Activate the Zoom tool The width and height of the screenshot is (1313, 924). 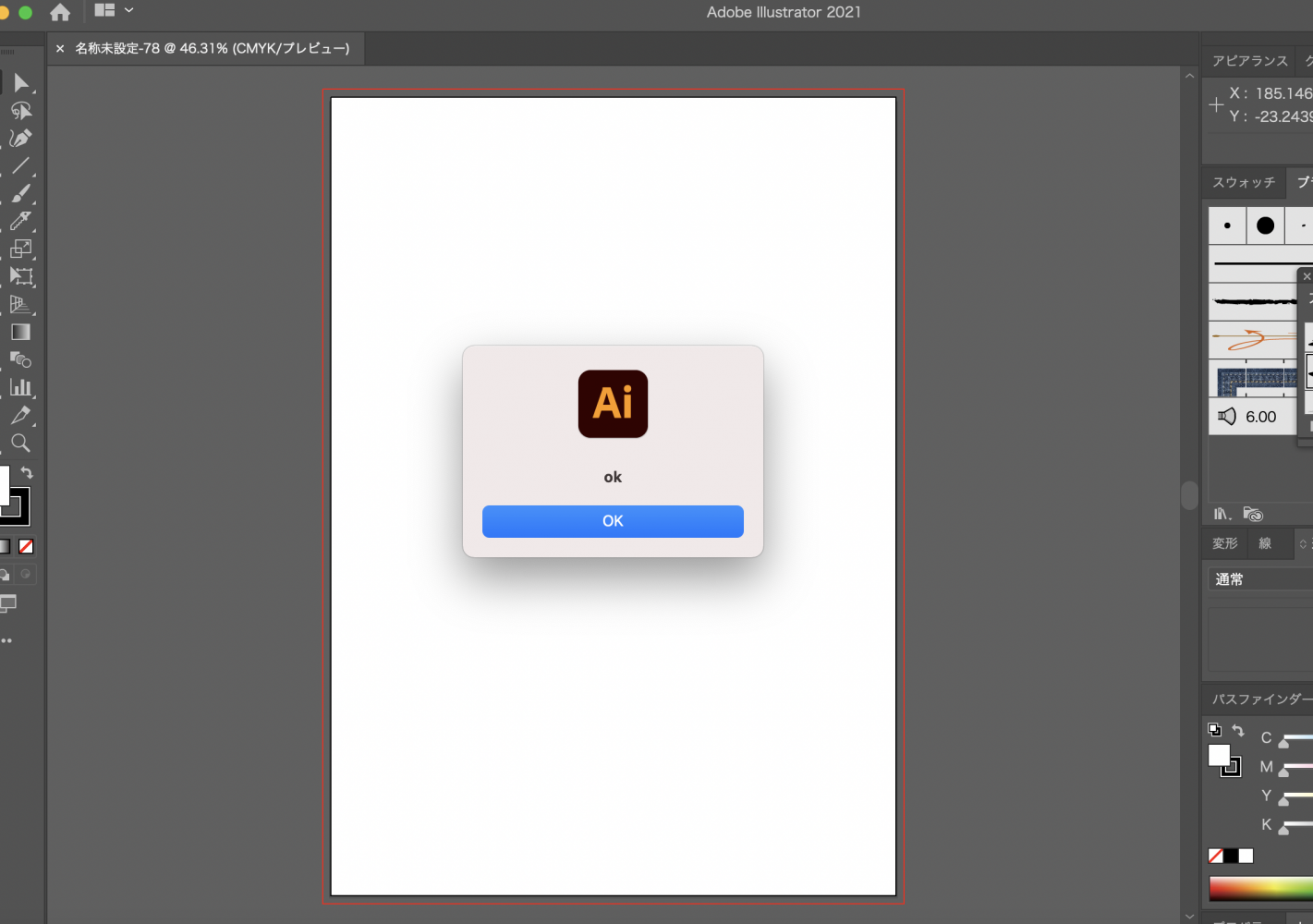pyautogui.click(x=20, y=443)
